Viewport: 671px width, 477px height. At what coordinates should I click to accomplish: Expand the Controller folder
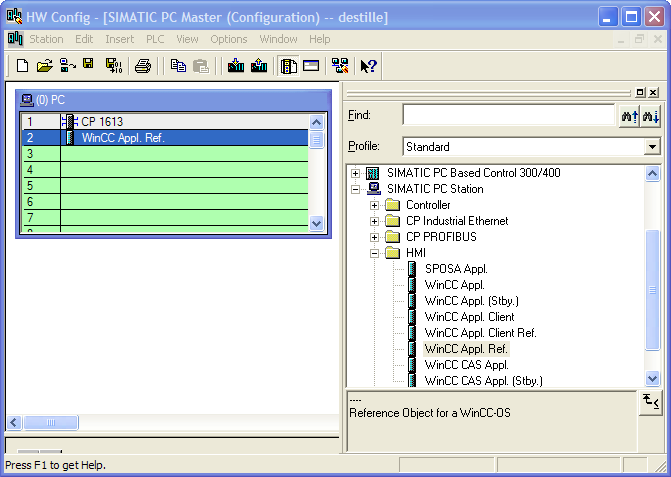click(374, 205)
